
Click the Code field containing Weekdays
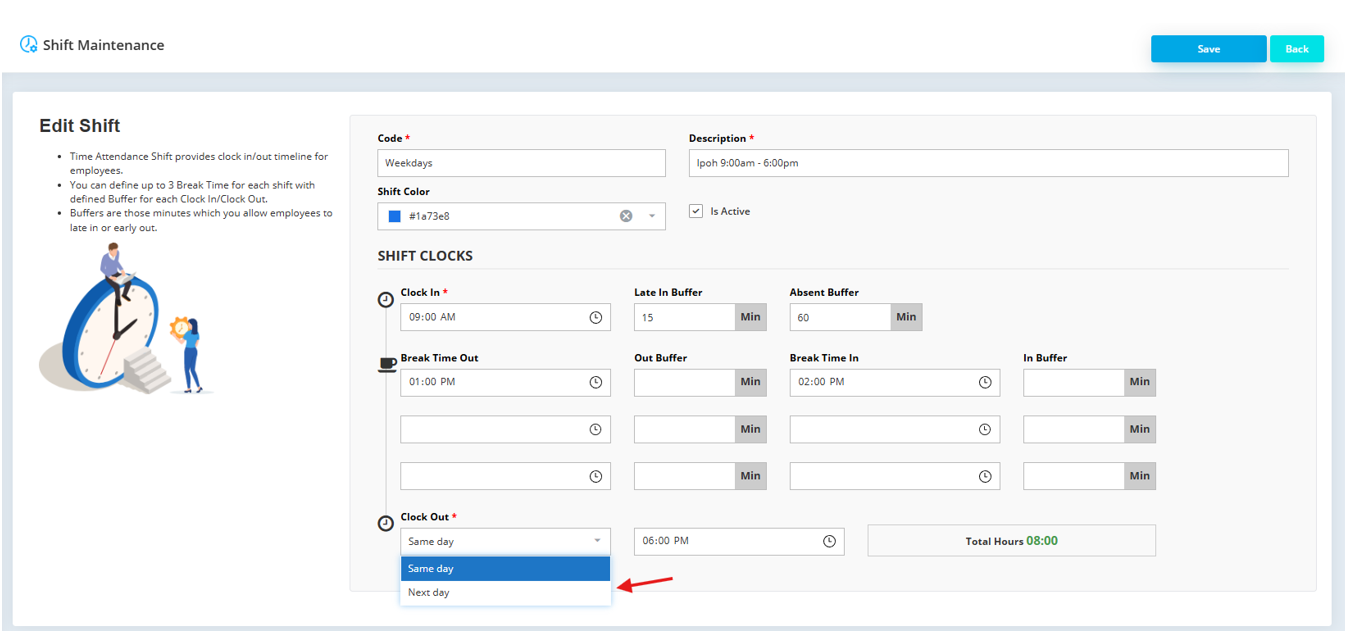(x=520, y=162)
